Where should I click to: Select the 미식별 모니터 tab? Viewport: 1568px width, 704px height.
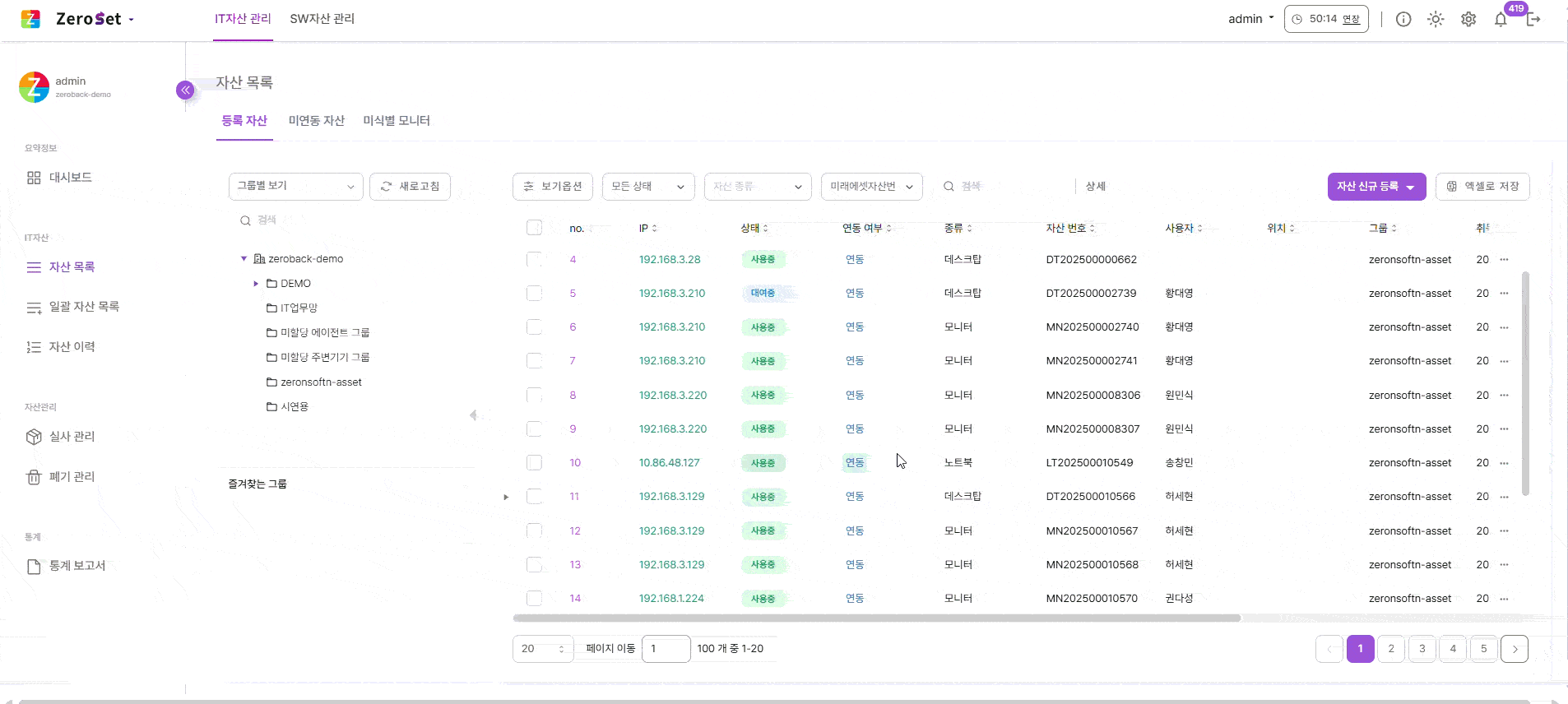[x=397, y=121]
